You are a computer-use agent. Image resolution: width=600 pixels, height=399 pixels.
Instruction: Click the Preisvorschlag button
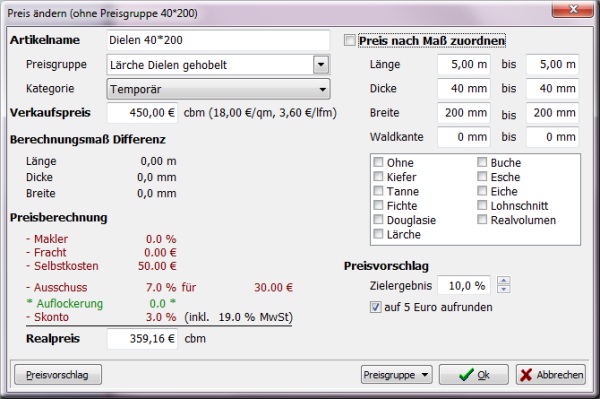point(58,375)
